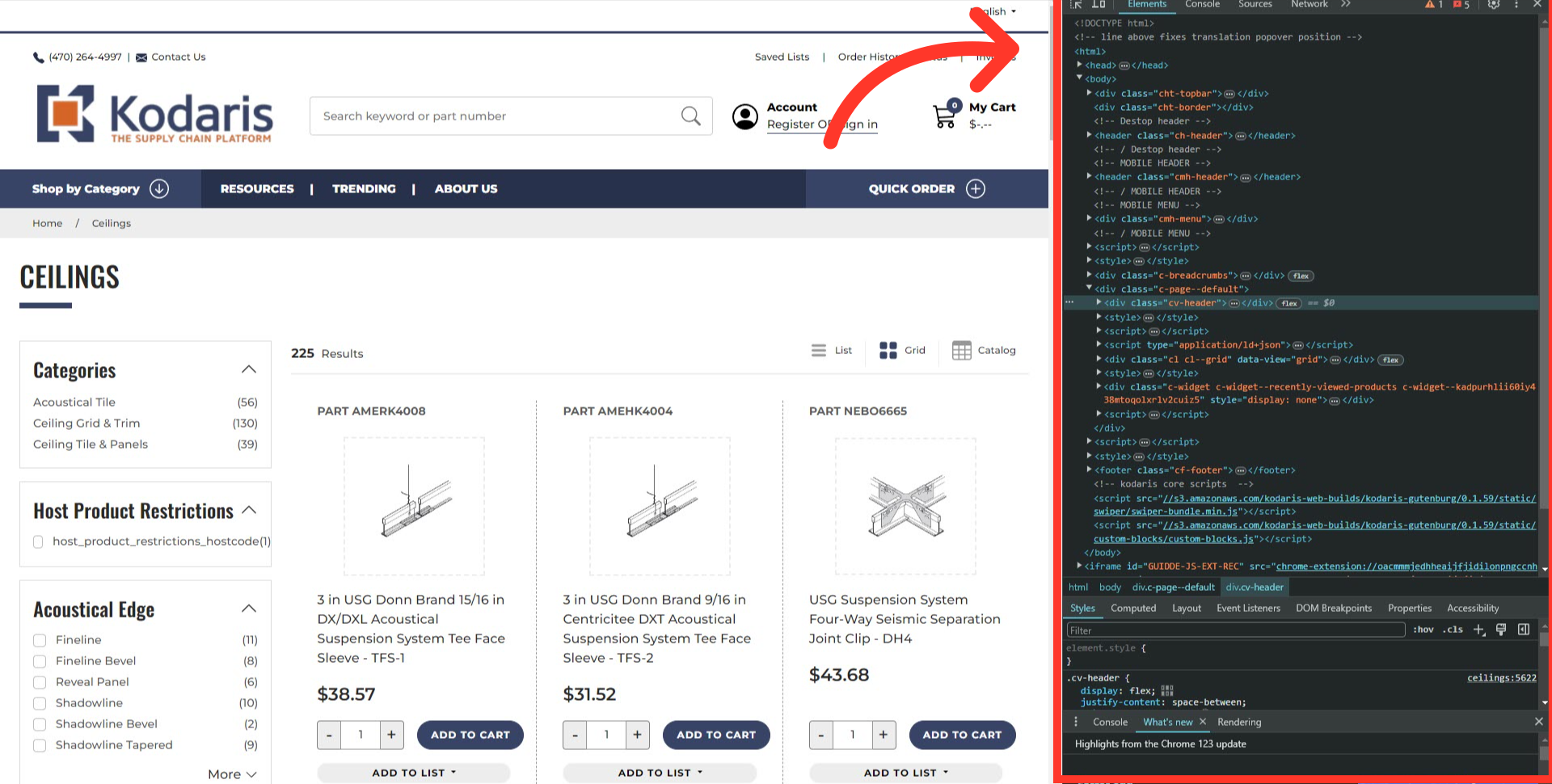The image size is (1552, 784).
Task: Check the Fineline filter checkbox
Action: tap(40, 640)
